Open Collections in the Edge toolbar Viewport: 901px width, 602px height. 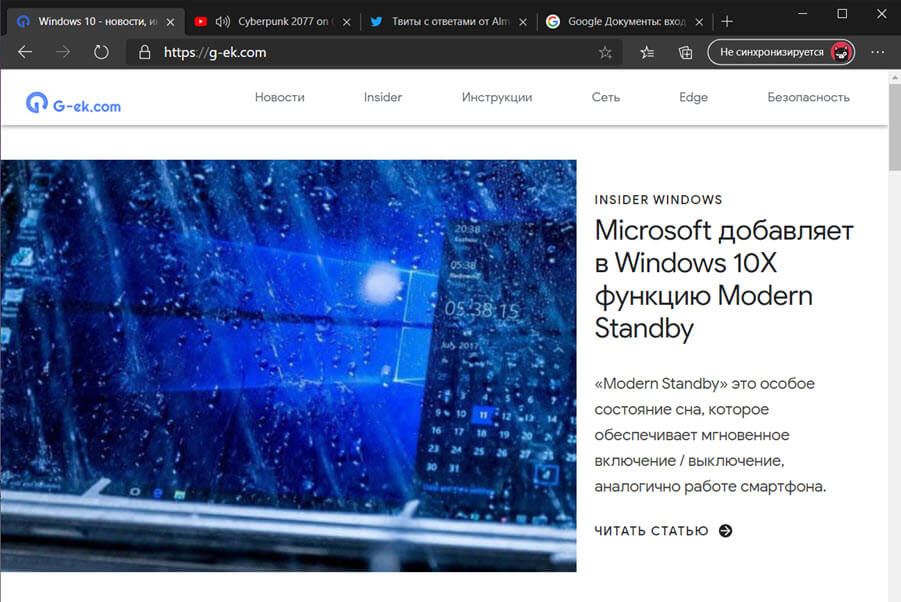[685, 52]
